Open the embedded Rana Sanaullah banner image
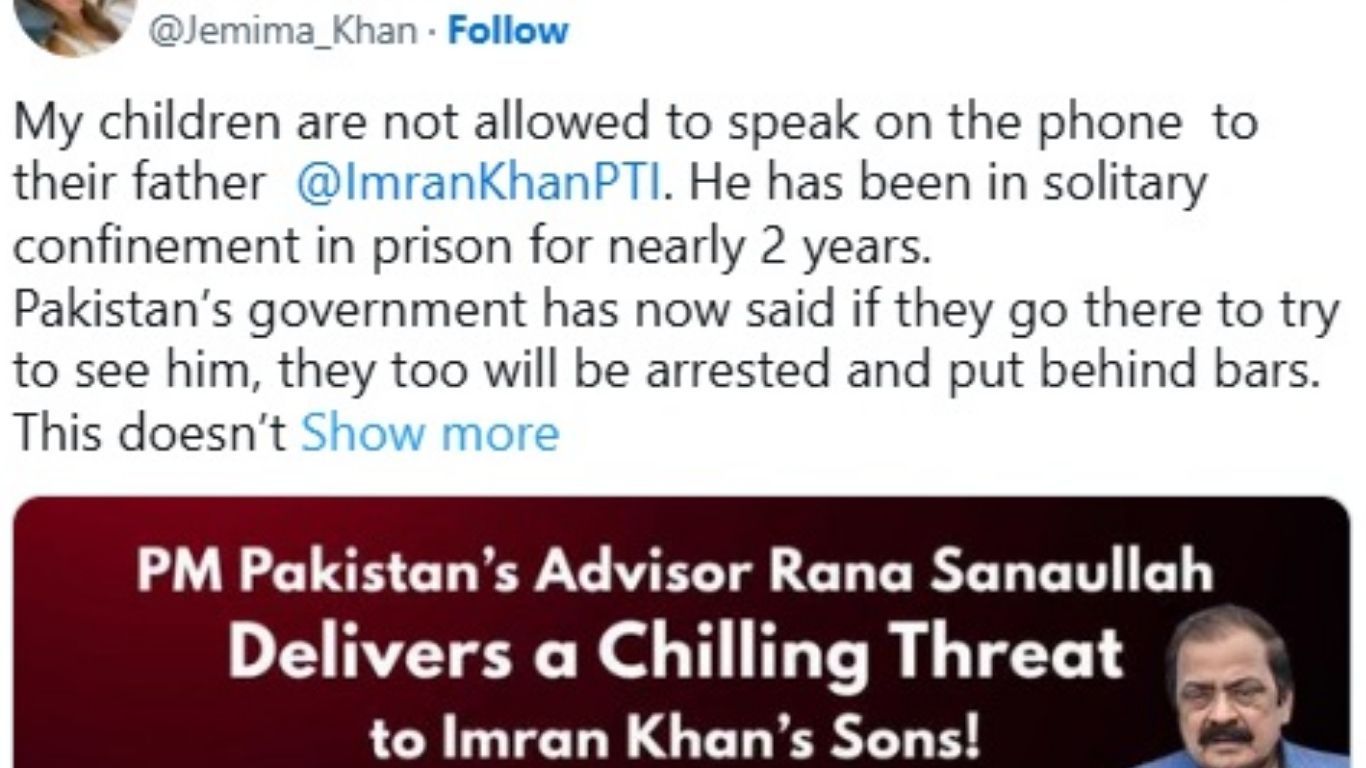 (x=683, y=632)
